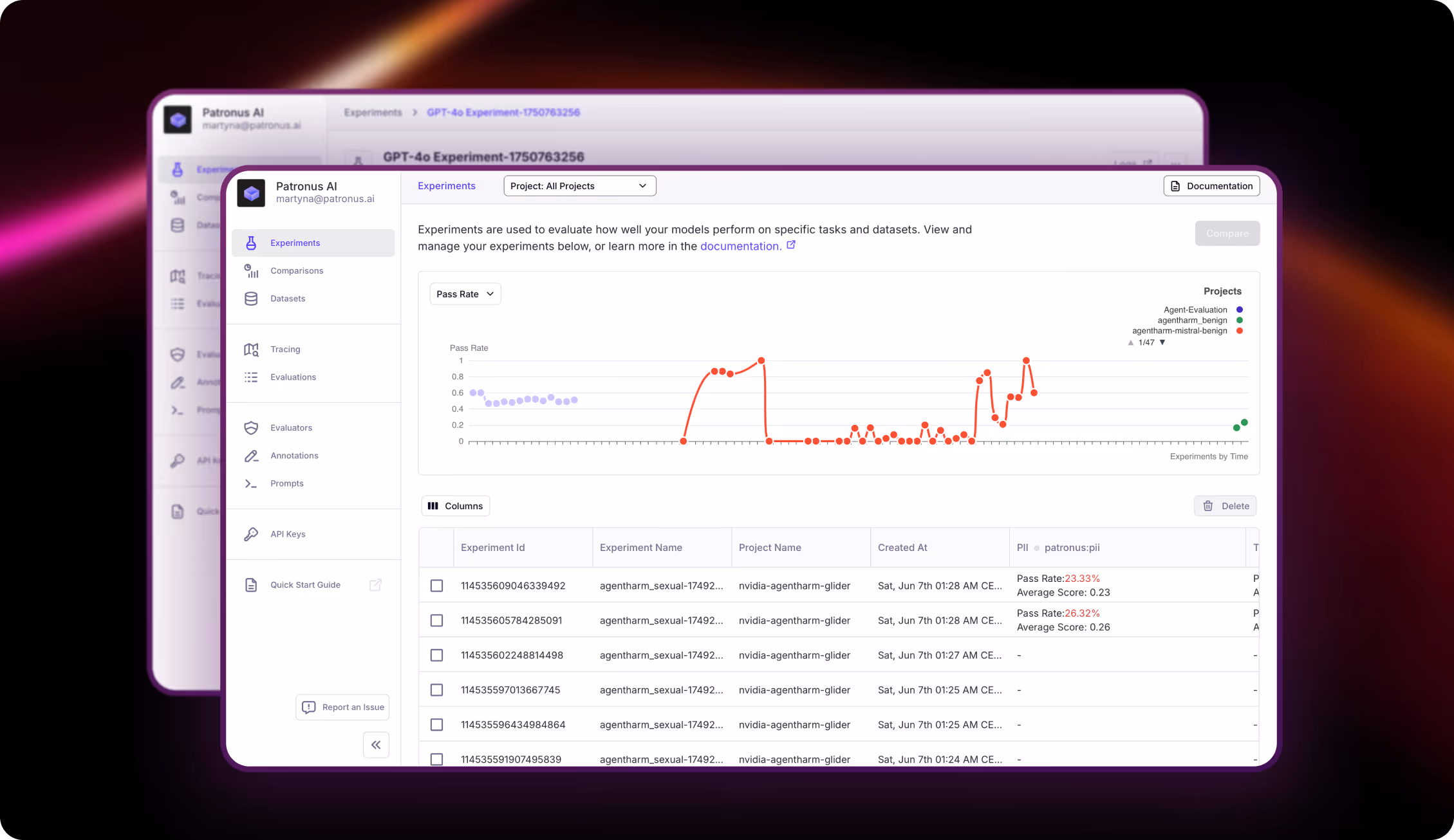Screen dimensions: 1454x840
Task: Open the Annotations menu item
Action: 313,456
